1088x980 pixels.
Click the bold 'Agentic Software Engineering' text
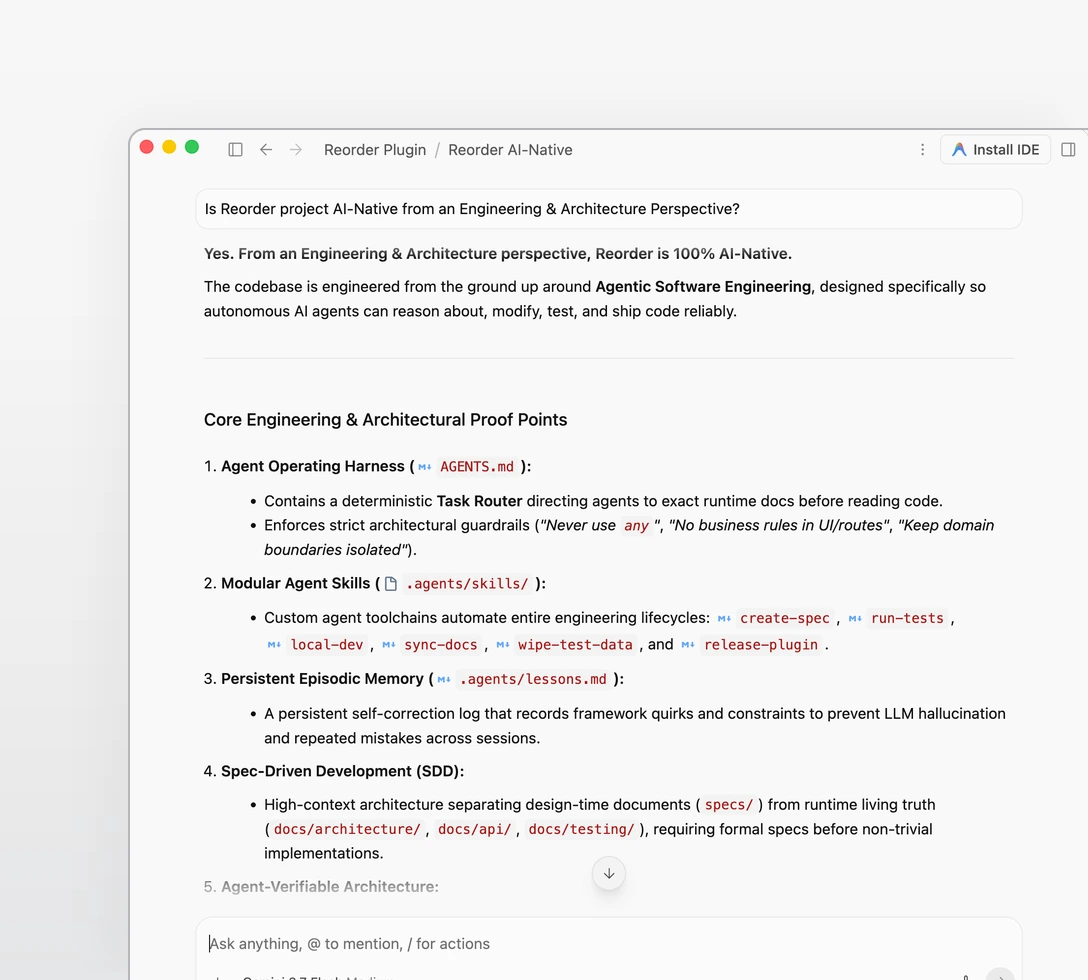(x=703, y=287)
